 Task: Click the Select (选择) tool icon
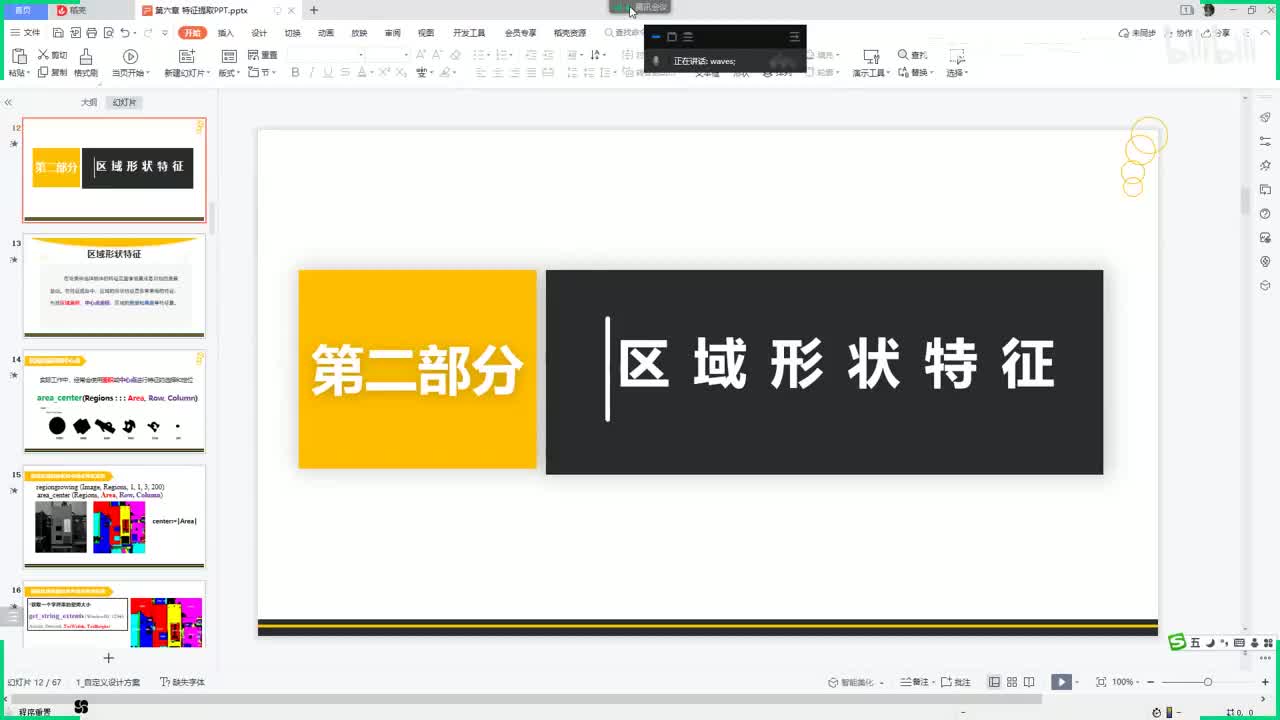(x=957, y=56)
